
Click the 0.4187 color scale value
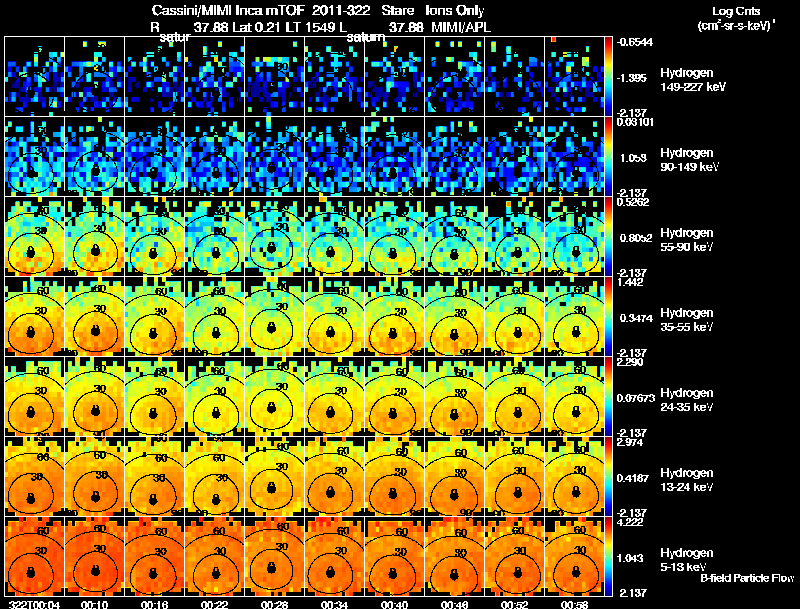click(x=633, y=478)
